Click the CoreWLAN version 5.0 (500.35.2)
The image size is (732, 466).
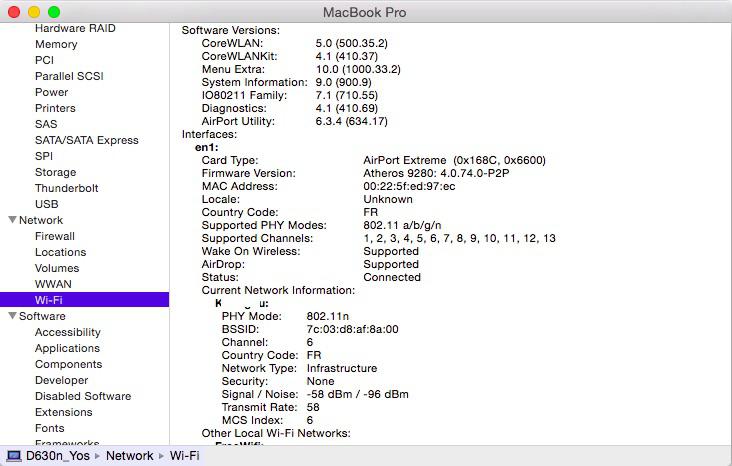coord(352,43)
